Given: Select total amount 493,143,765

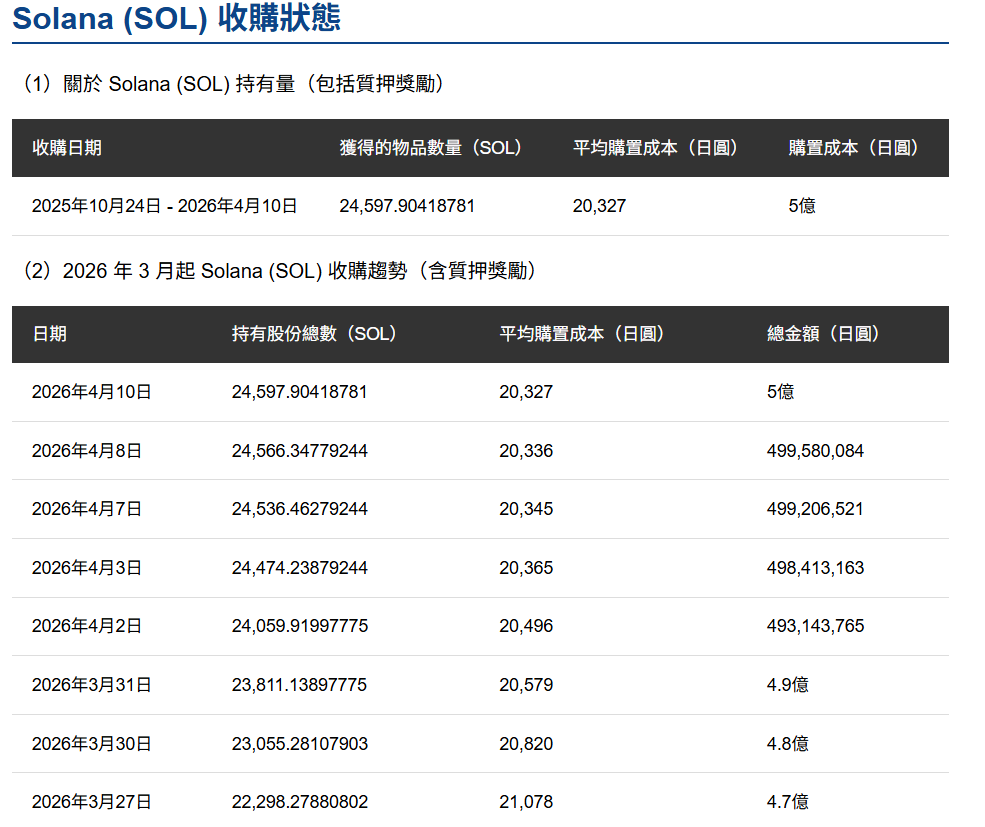Looking at the screenshot, I should click(815, 626).
